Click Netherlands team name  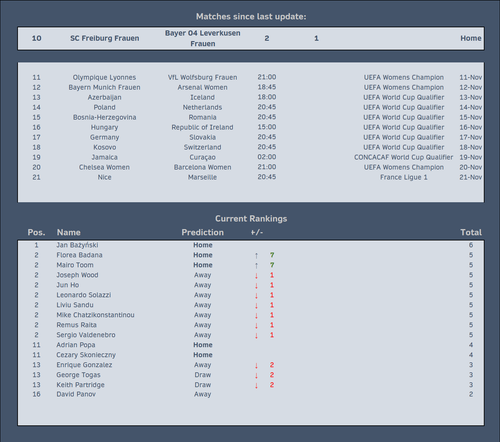click(x=203, y=107)
